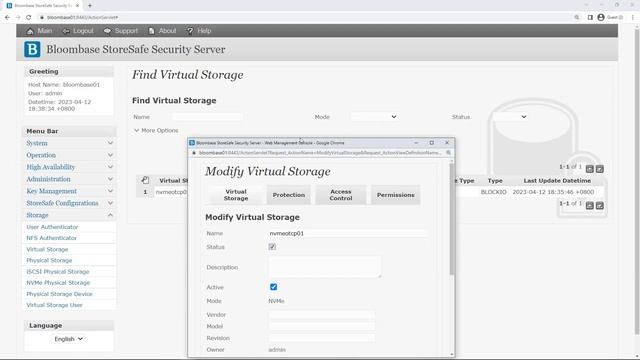Image resolution: width=640 pixels, height=360 pixels.
Task: Click the select-all icon in table header
Action: (145, 180)
